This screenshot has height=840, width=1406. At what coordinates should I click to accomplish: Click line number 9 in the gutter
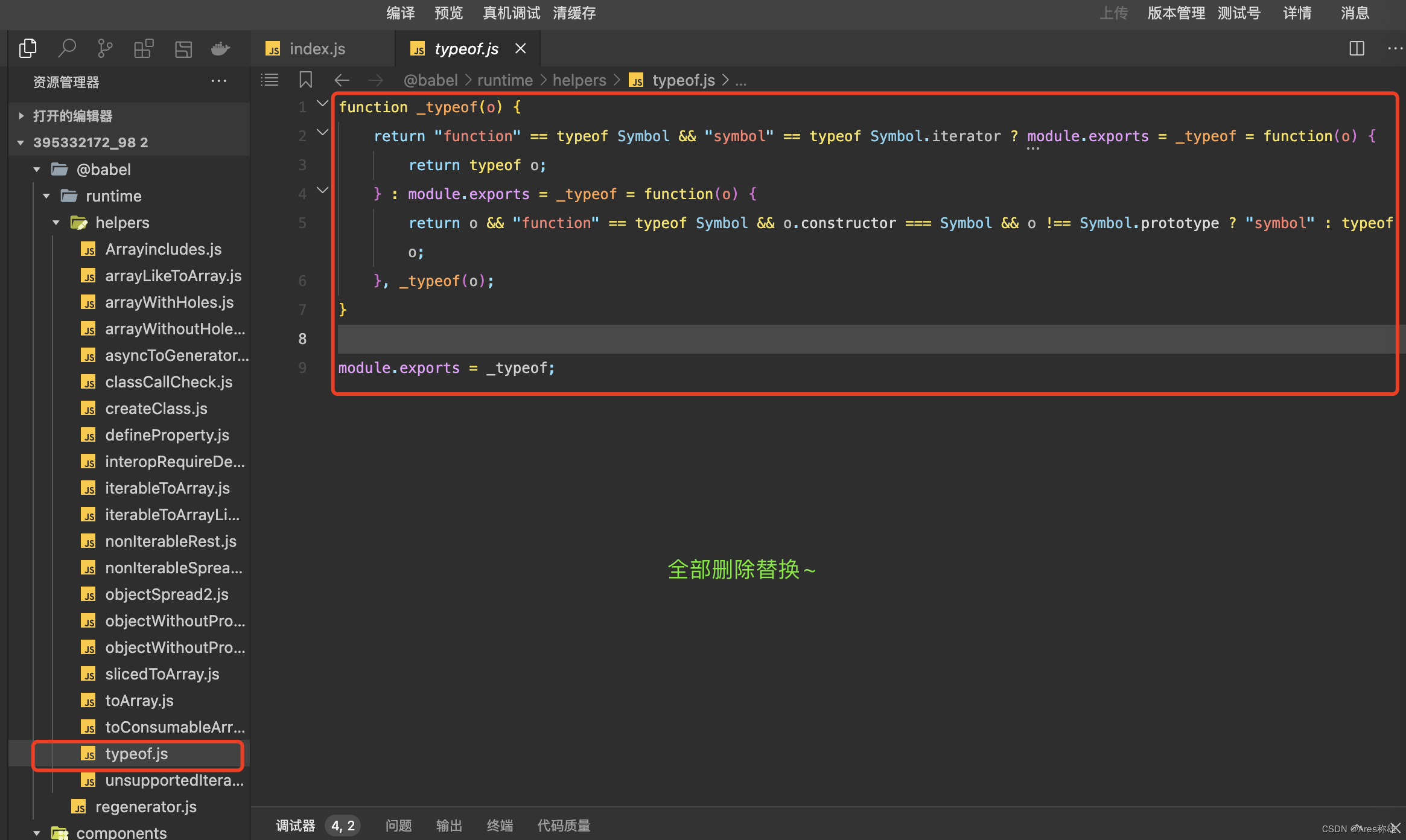click(x=302, y=367)
